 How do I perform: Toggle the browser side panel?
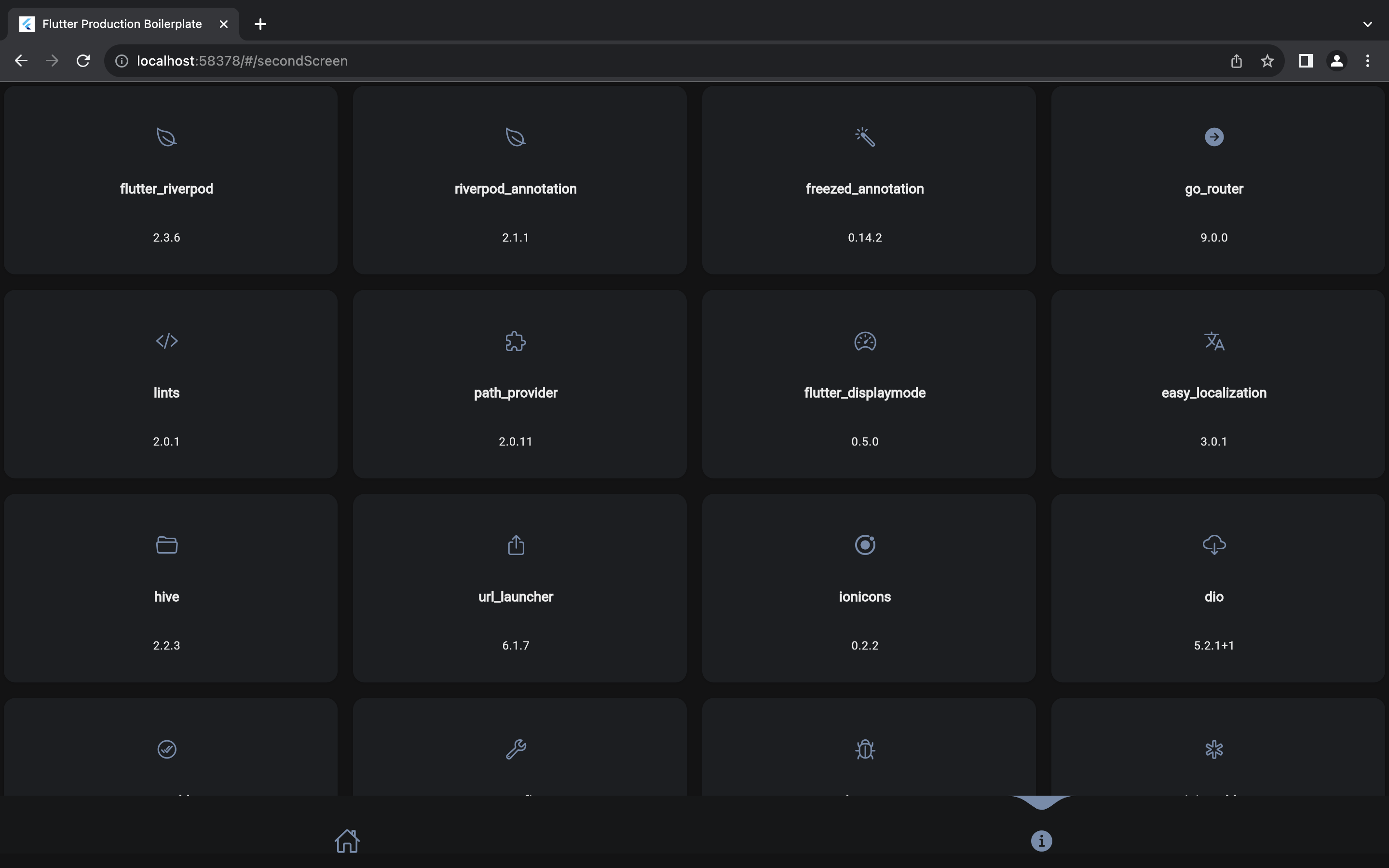click(1306, 61)
